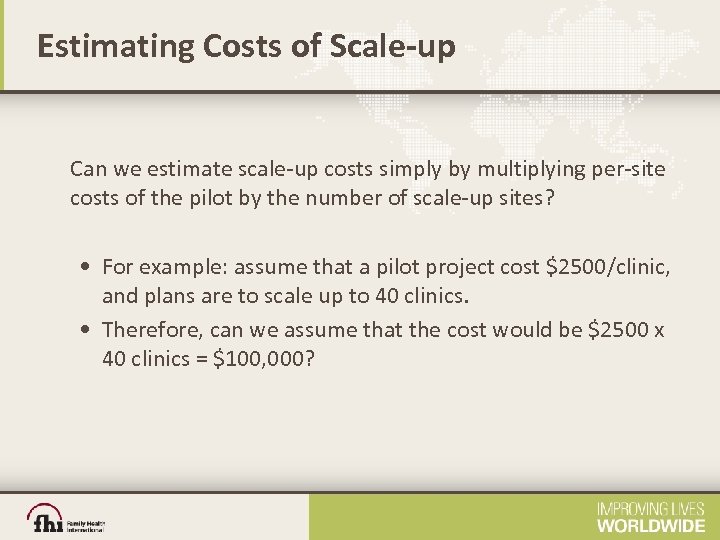Click the bullet starting 'Therefore, can we assume'

pyautogui.click(x=386, y=343)
